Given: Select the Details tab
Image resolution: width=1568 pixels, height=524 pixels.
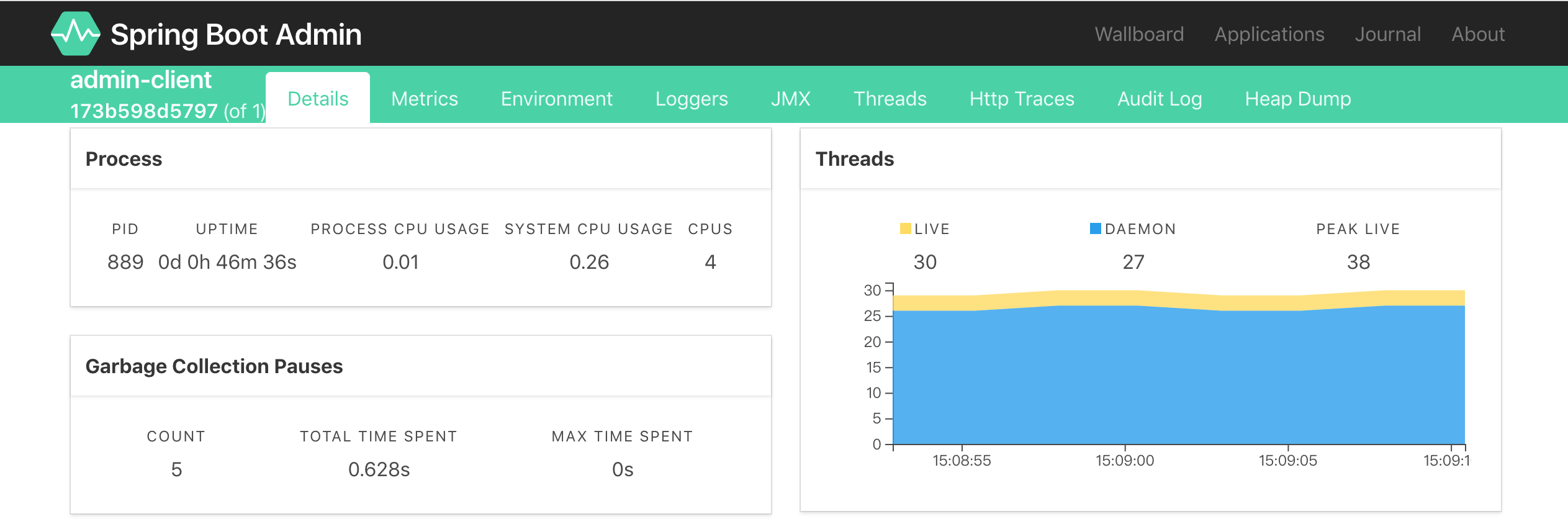Looking at the screenshot, I should click(318, 99).
